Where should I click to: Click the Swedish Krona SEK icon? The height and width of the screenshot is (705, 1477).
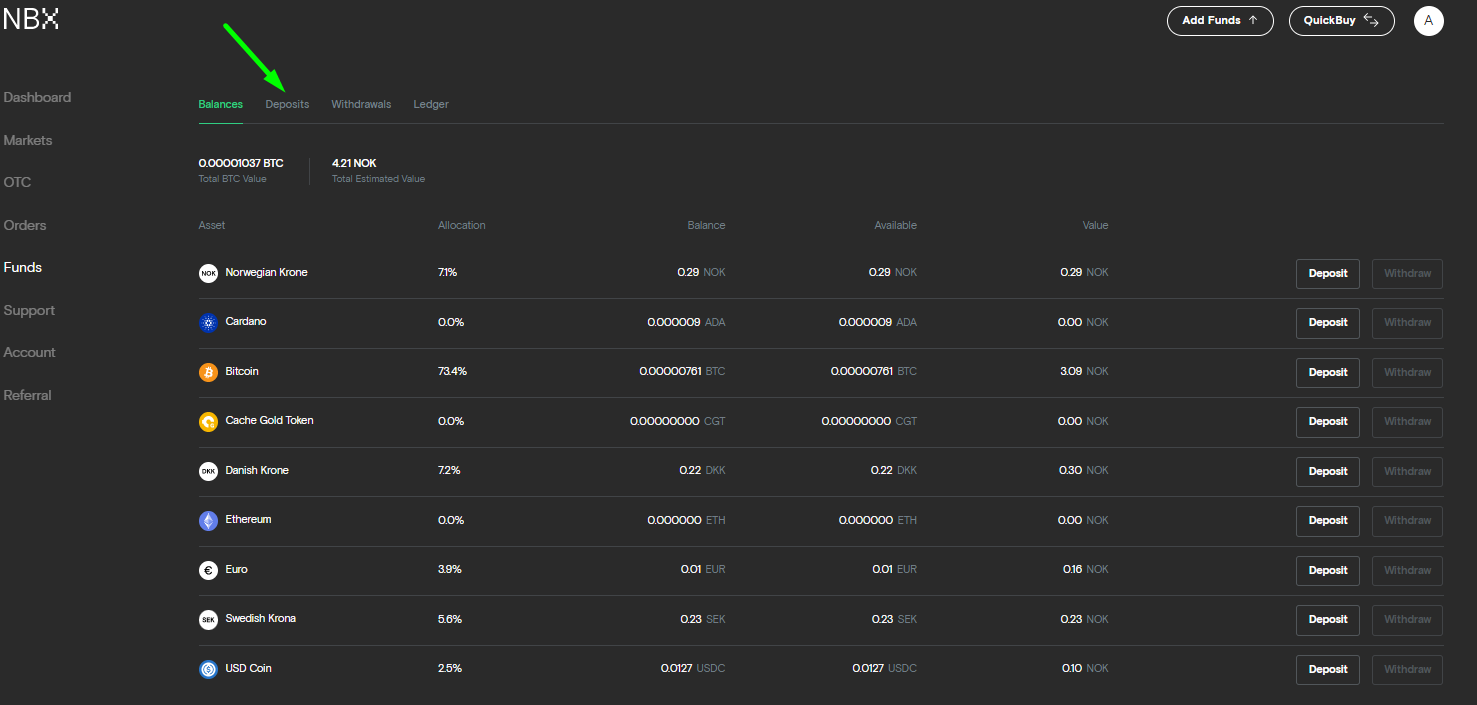pos(208,620)
